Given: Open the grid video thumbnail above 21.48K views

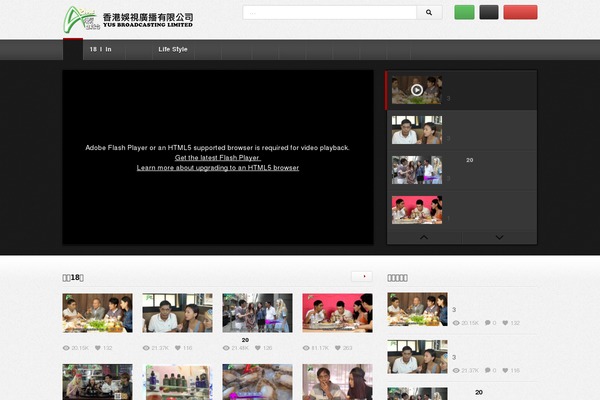Looking at the screenshot, I should pyautogui.click(x=258, y=313).
